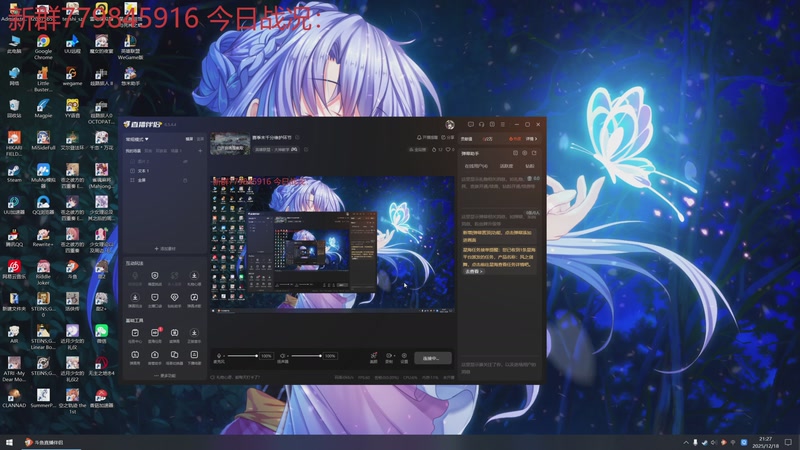Click the 添加素材 add source button
The width and height of the screenshot is (800, 450).
pos(165,248)
